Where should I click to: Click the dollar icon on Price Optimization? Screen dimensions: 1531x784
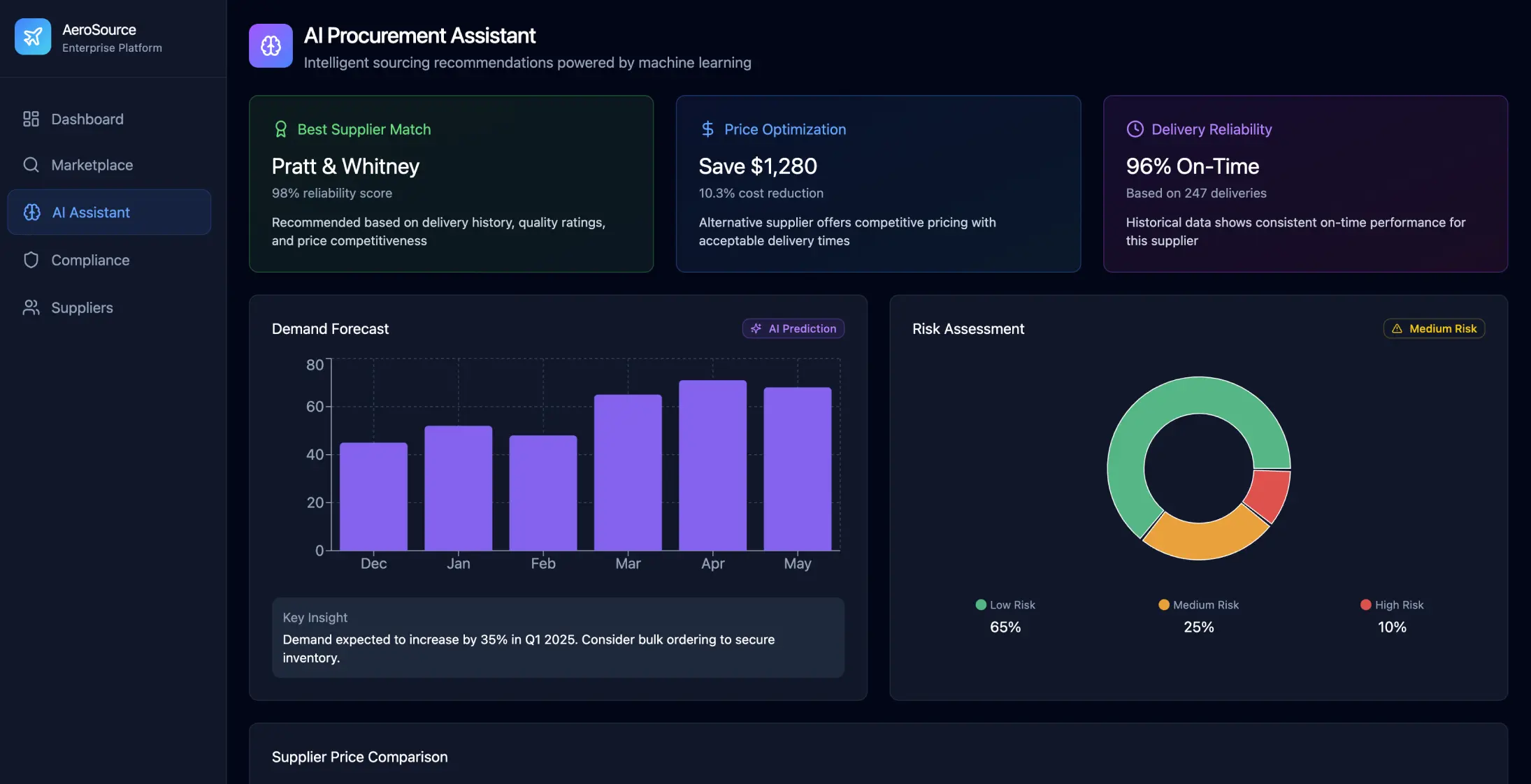(x=707, y=129)
